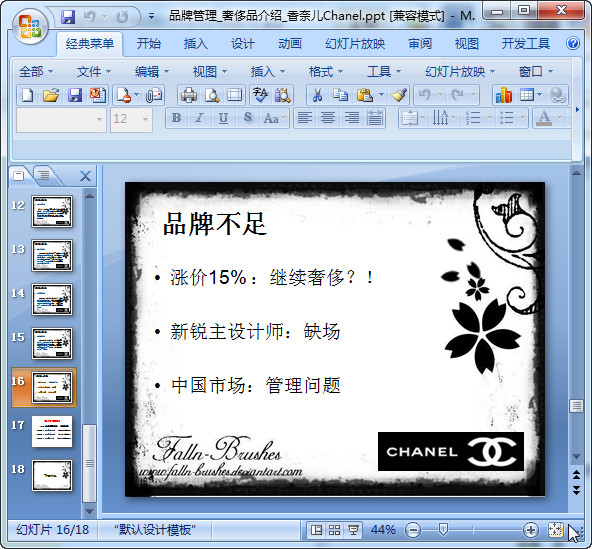The width and height of the screenshot is (592, 549).
Task: Switch to the 开始 ribbon tab
Action: point(149,44)
